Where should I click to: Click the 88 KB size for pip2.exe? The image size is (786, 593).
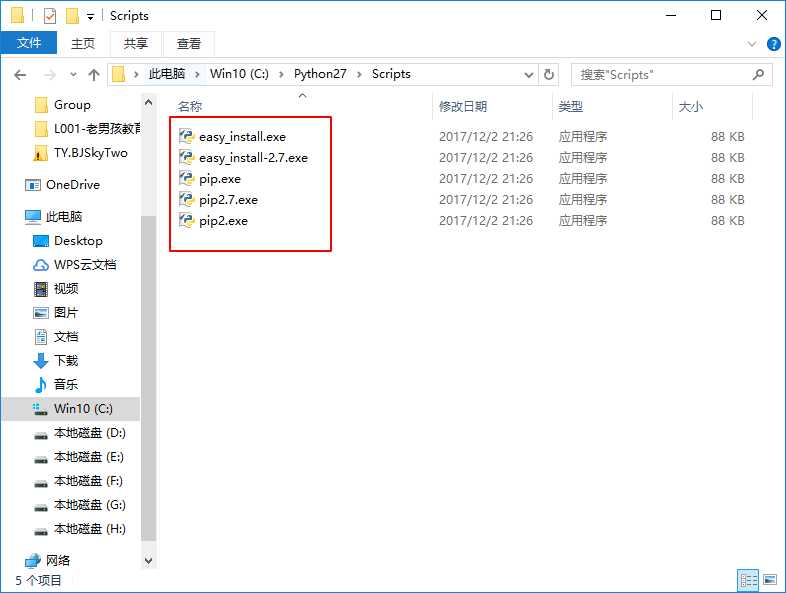coord(727,221)
